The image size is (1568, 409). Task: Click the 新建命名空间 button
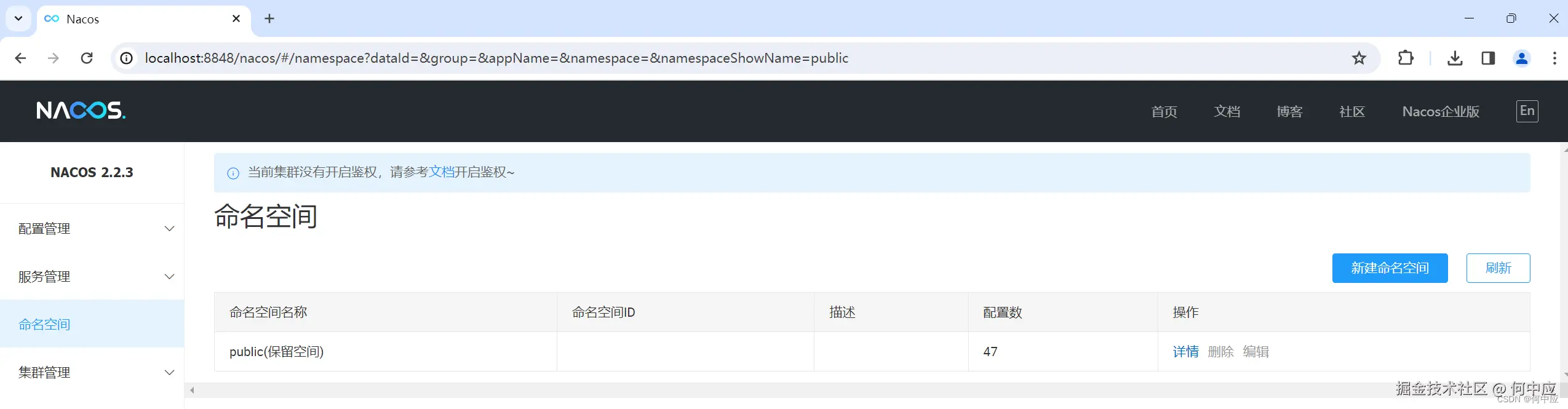[x=1390, y=268]
